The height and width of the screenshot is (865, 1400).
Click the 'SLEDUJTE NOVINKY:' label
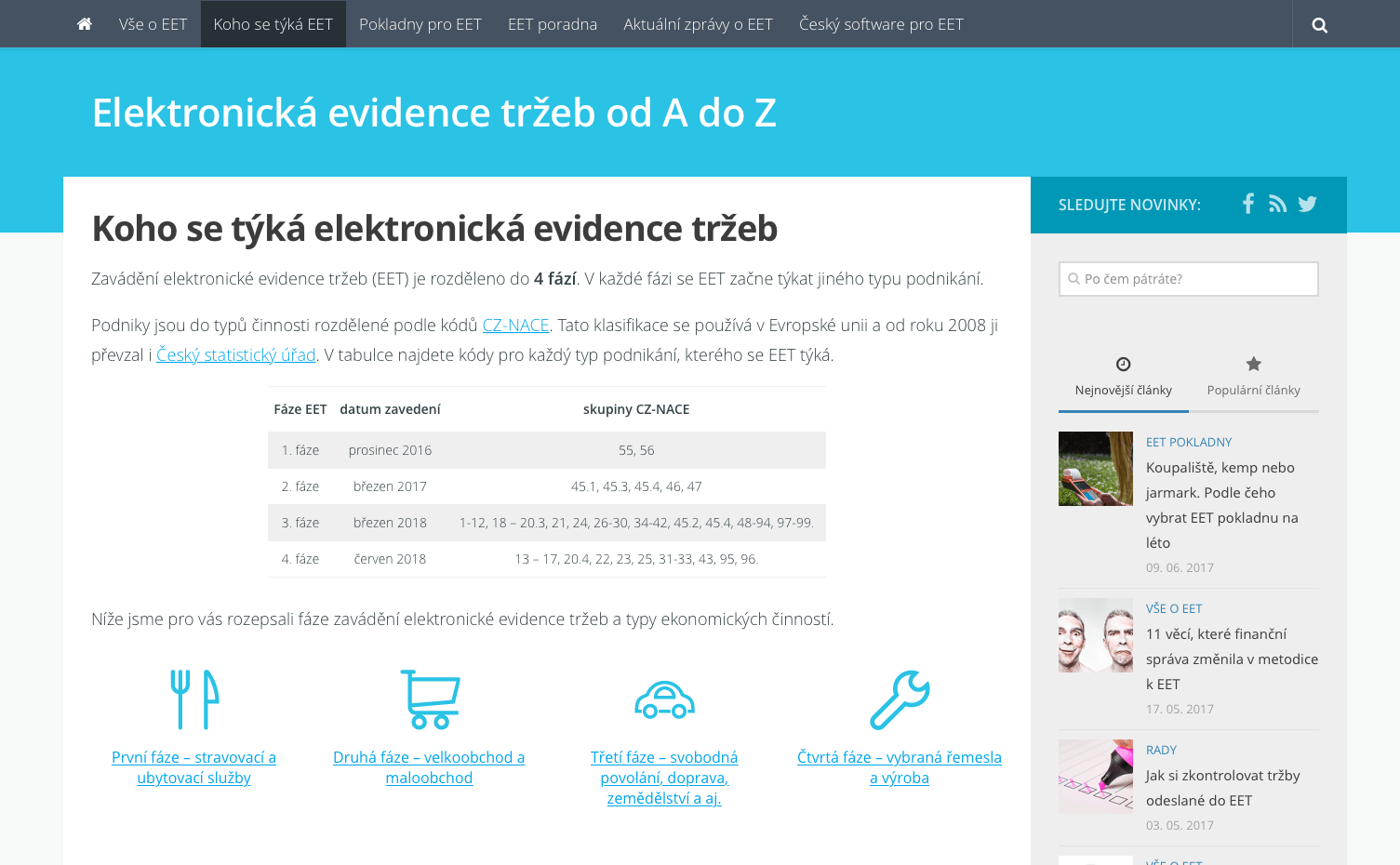coord(1129,205)
